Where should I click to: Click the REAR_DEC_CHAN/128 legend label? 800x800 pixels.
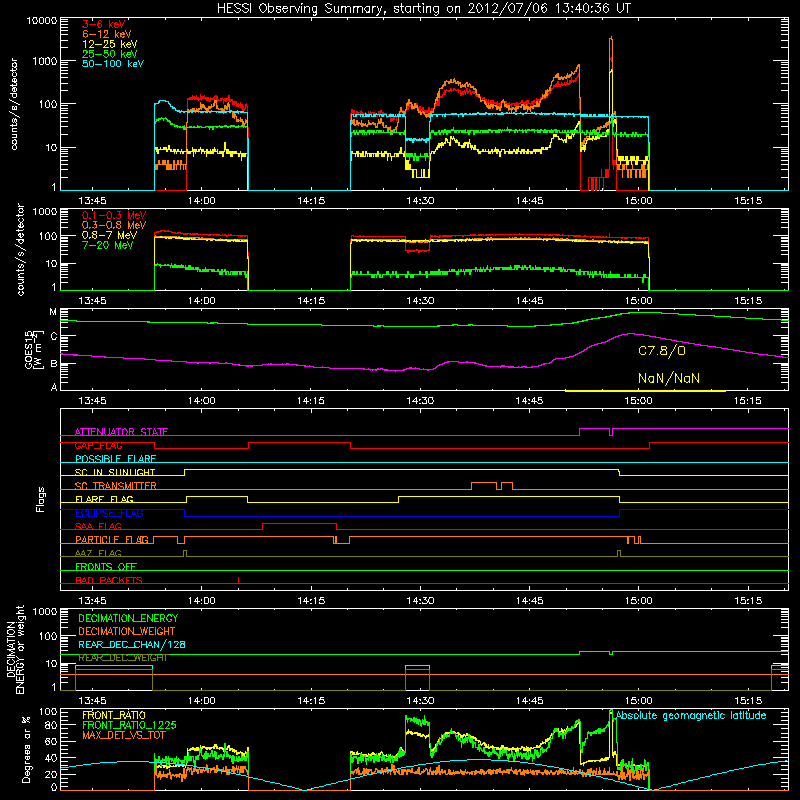pos(132,645)
